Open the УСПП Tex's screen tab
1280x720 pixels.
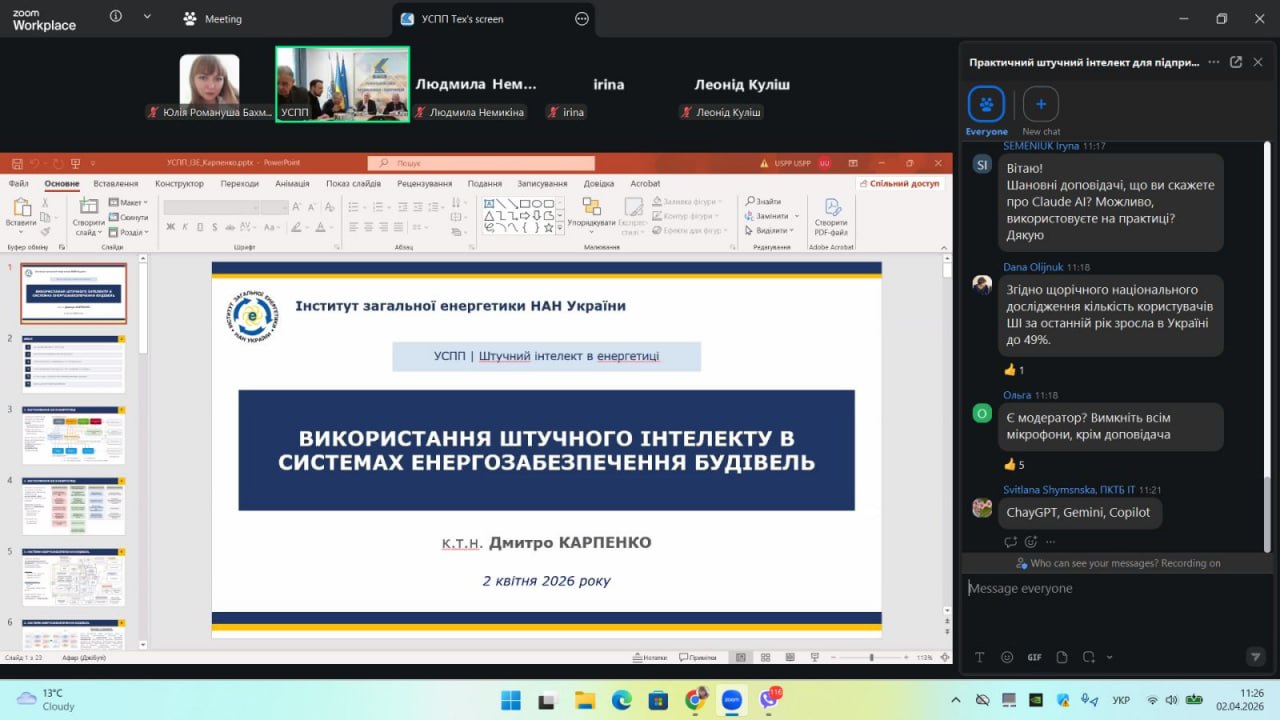[x=463, y=19]
